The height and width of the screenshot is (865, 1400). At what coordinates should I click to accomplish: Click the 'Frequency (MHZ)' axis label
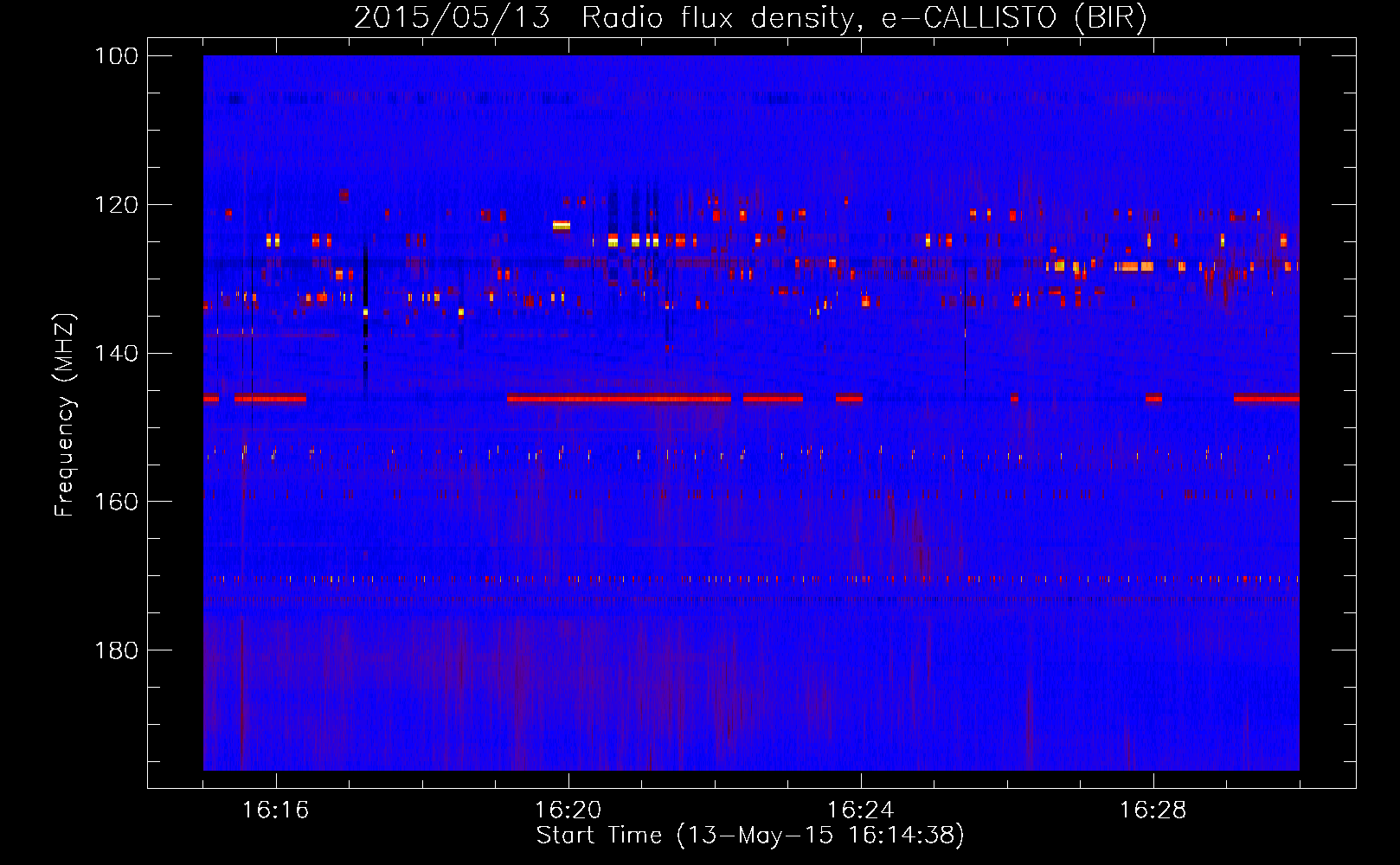[65, 414]
